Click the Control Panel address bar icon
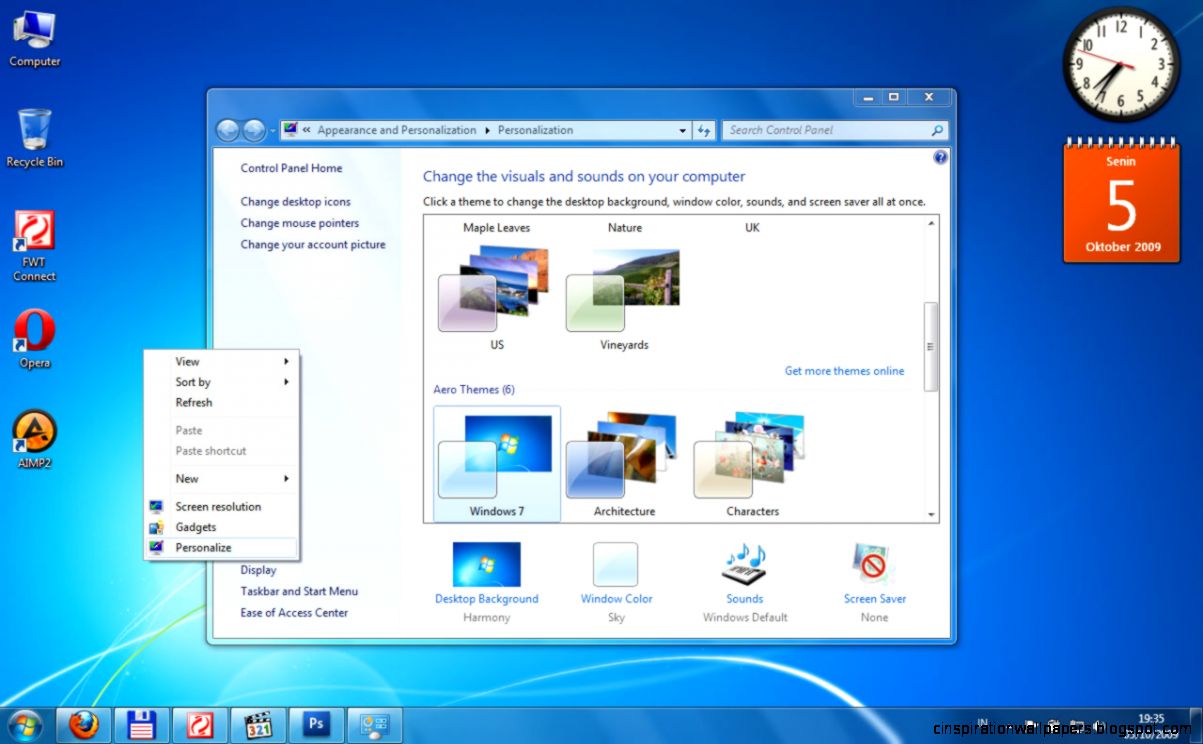The width and height of the screenshot is (1203, 744). pos(290,130)
